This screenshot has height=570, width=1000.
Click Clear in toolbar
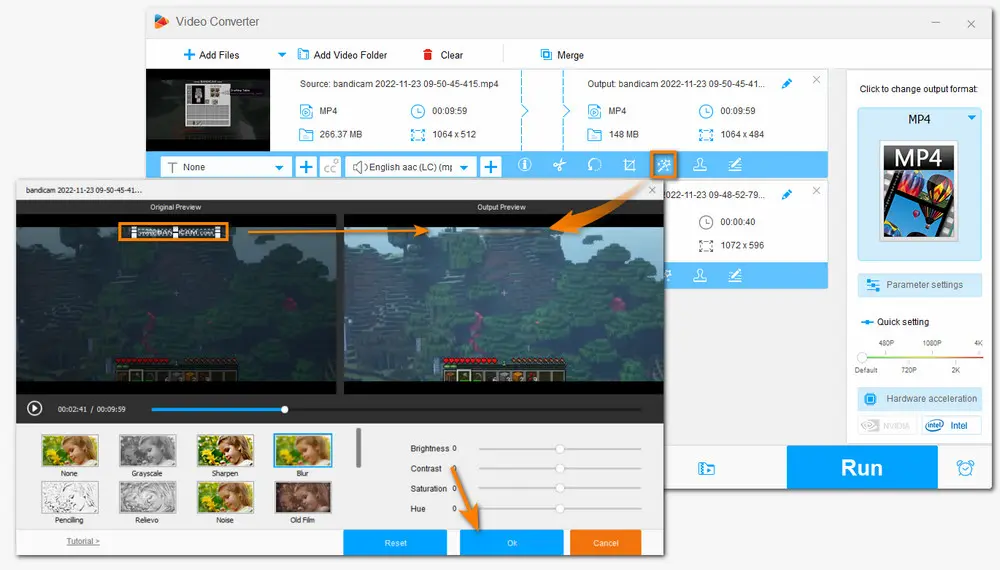(443, 55)
